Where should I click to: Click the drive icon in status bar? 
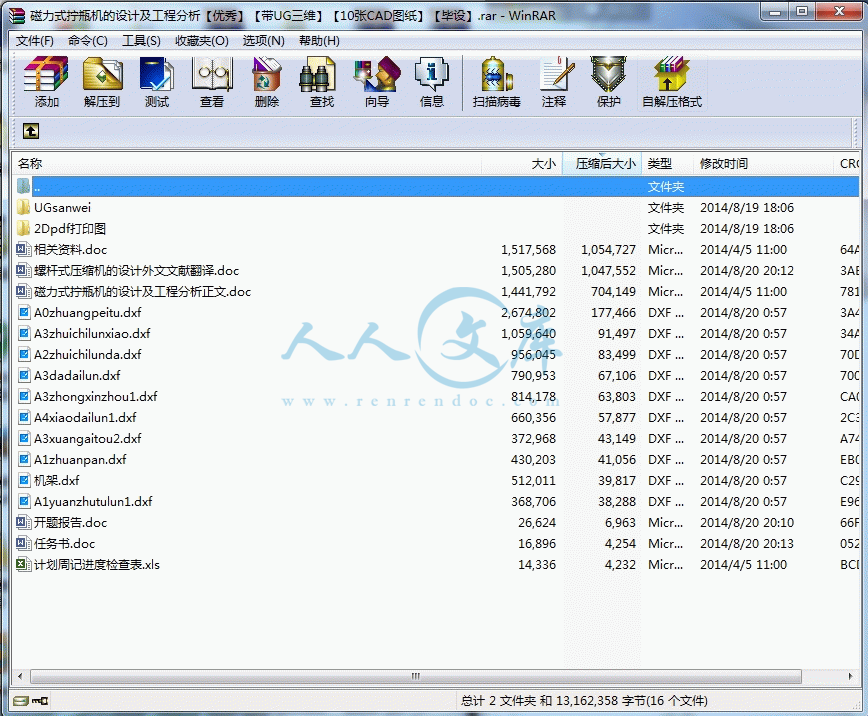tap(21, 701)
